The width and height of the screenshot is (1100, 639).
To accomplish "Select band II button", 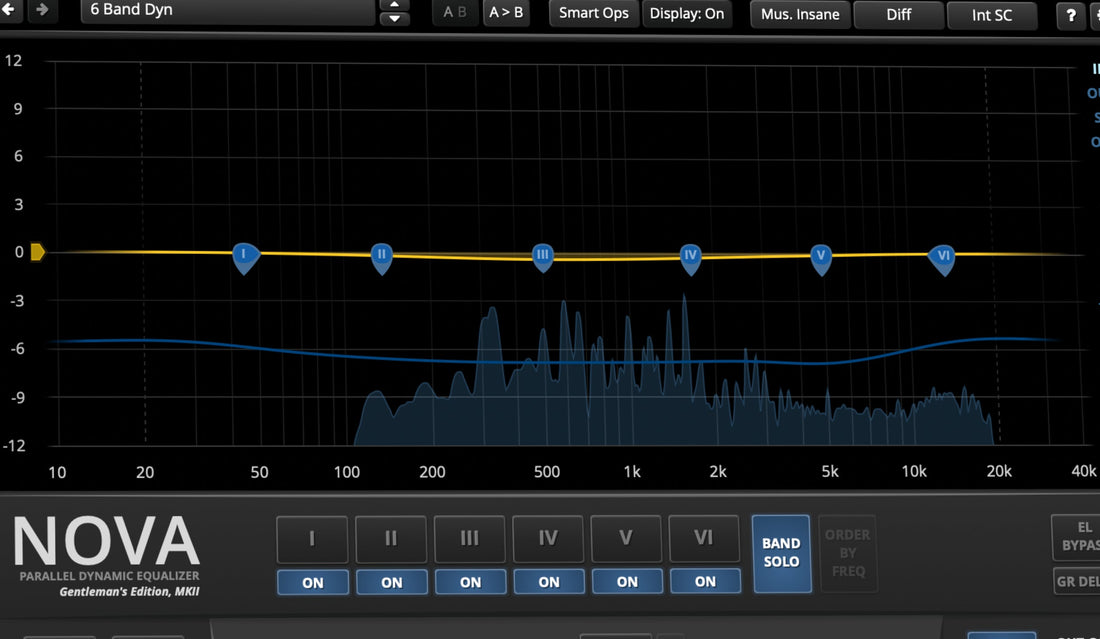I will [x=391, y=539].
